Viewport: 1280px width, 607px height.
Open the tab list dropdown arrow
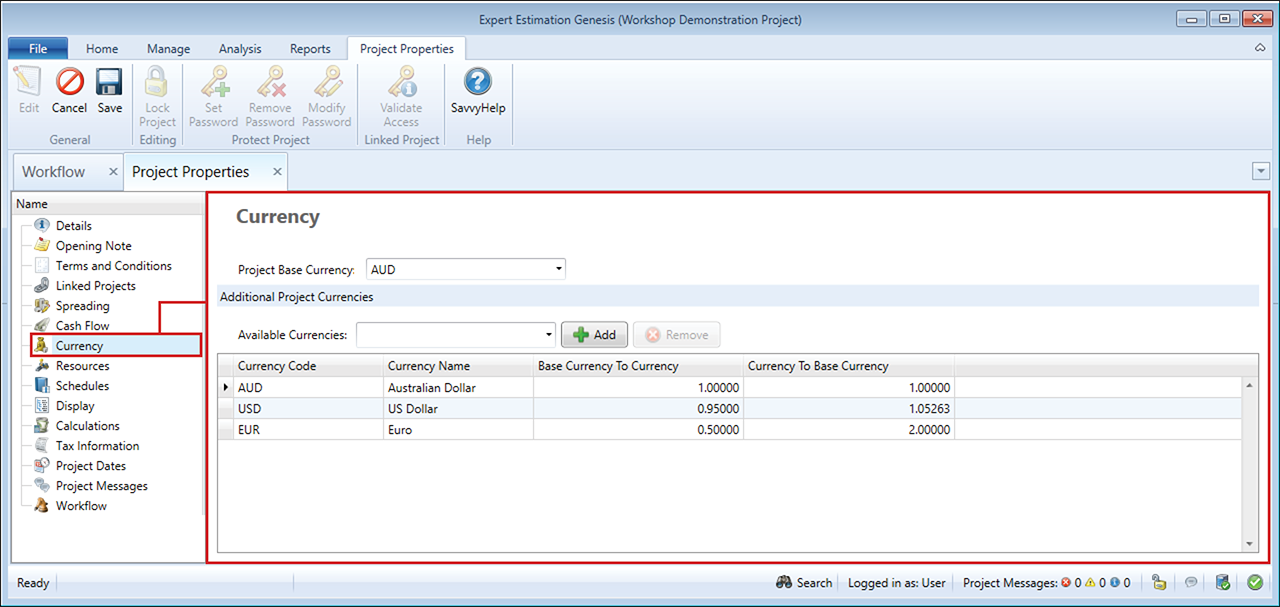[1260, 172]
